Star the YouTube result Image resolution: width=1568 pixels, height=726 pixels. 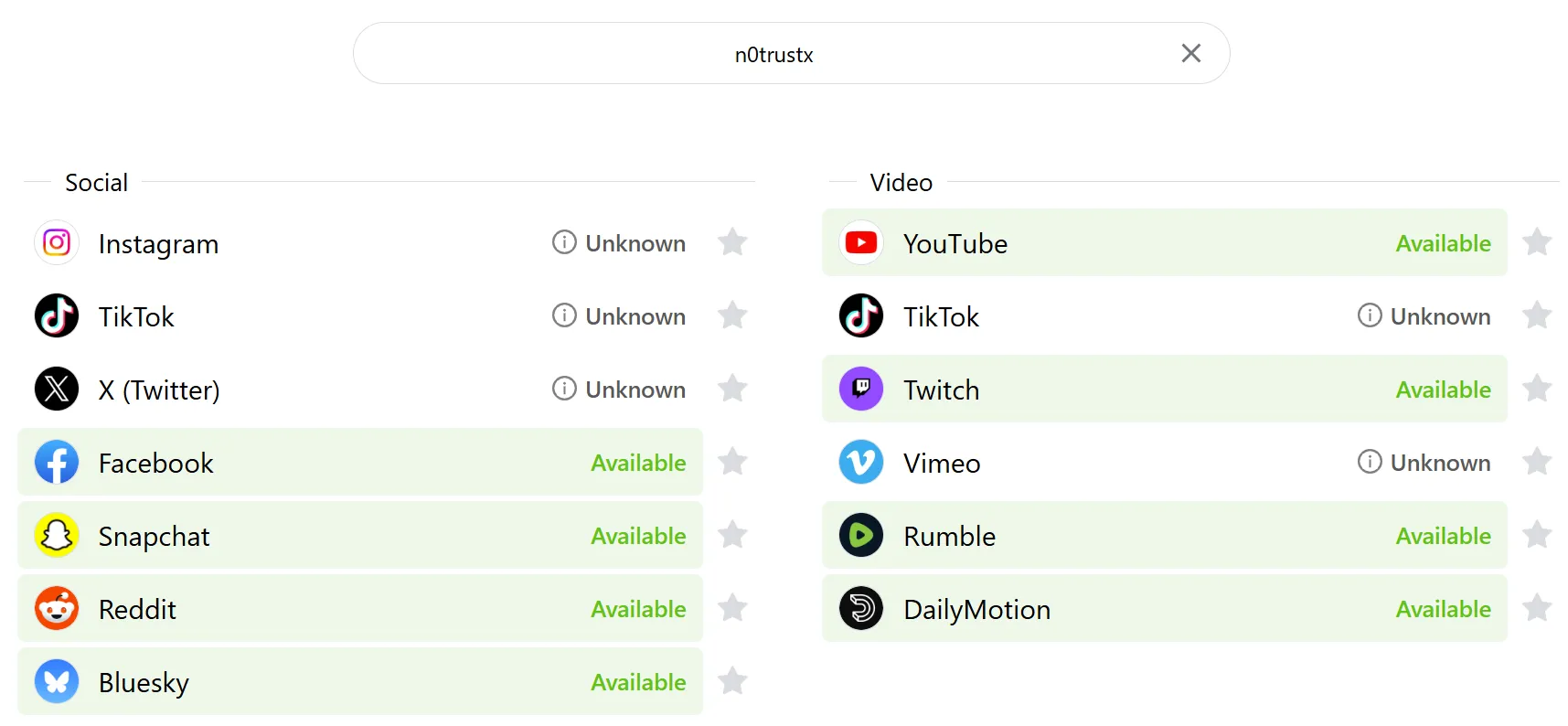click(1537, 242)
